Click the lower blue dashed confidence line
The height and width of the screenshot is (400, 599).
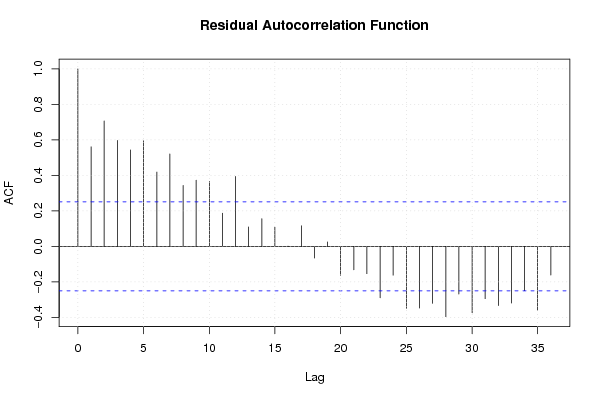pos(314,291)
